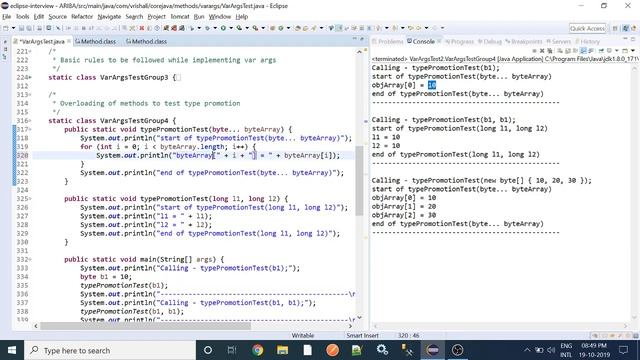640x360 pixels.
Task: Toggle Word Wrap in Console toolbar
Action: coord(576,51)
